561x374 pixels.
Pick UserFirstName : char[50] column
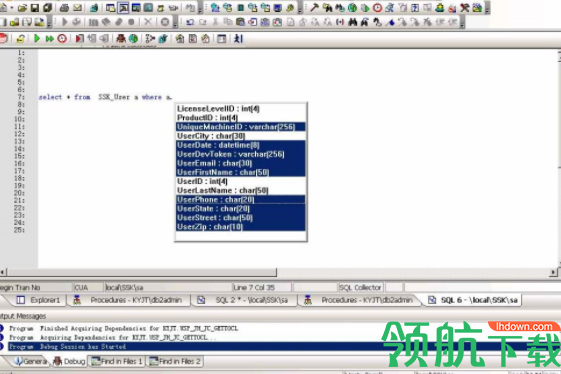240,172
